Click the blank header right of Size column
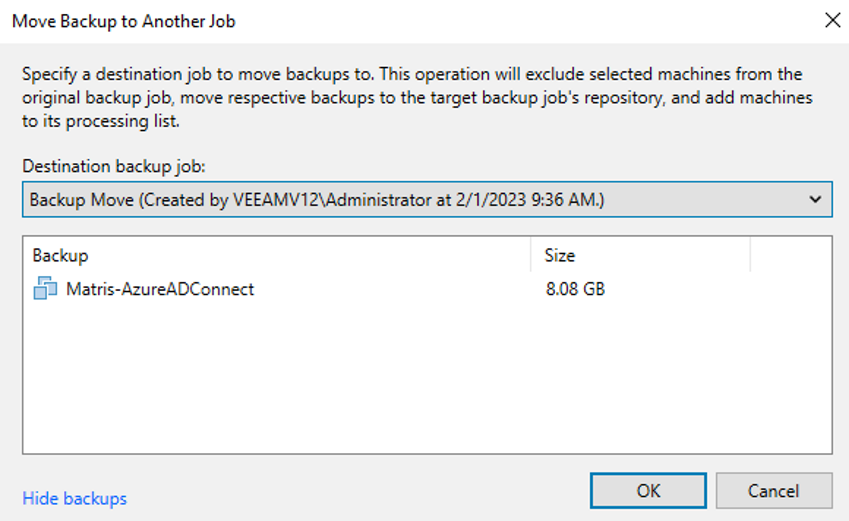849x521 pixels. click(790, 256)
